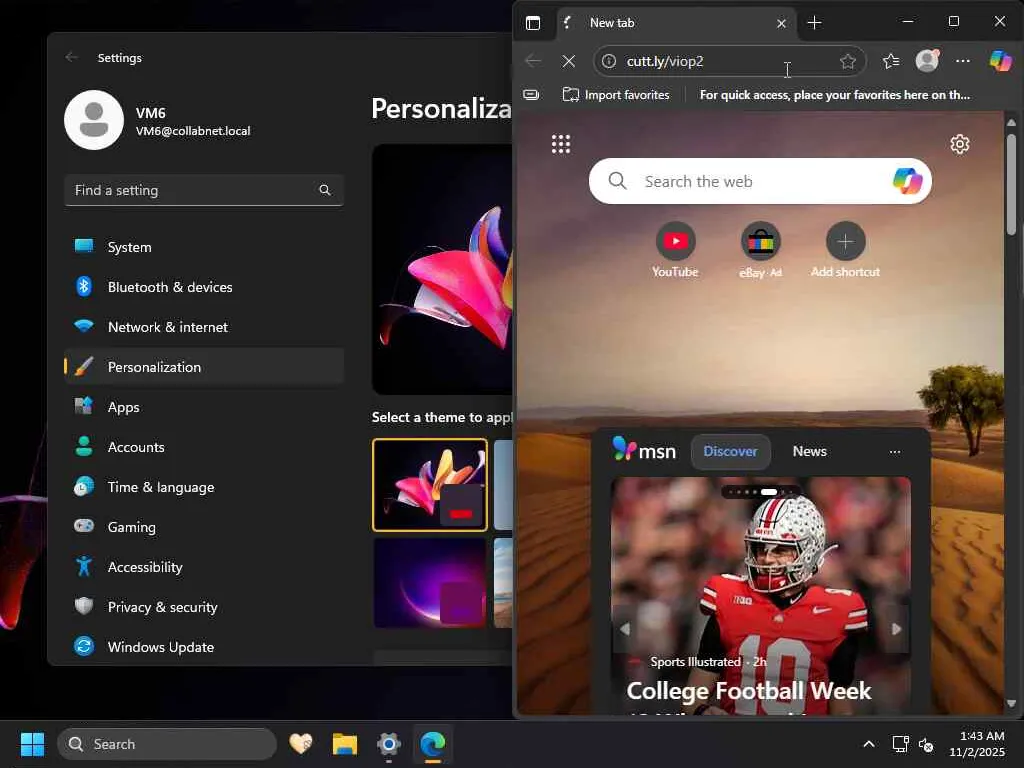Open System in Settings sidebar
The image size is (1024, 768).
(204, 247)
